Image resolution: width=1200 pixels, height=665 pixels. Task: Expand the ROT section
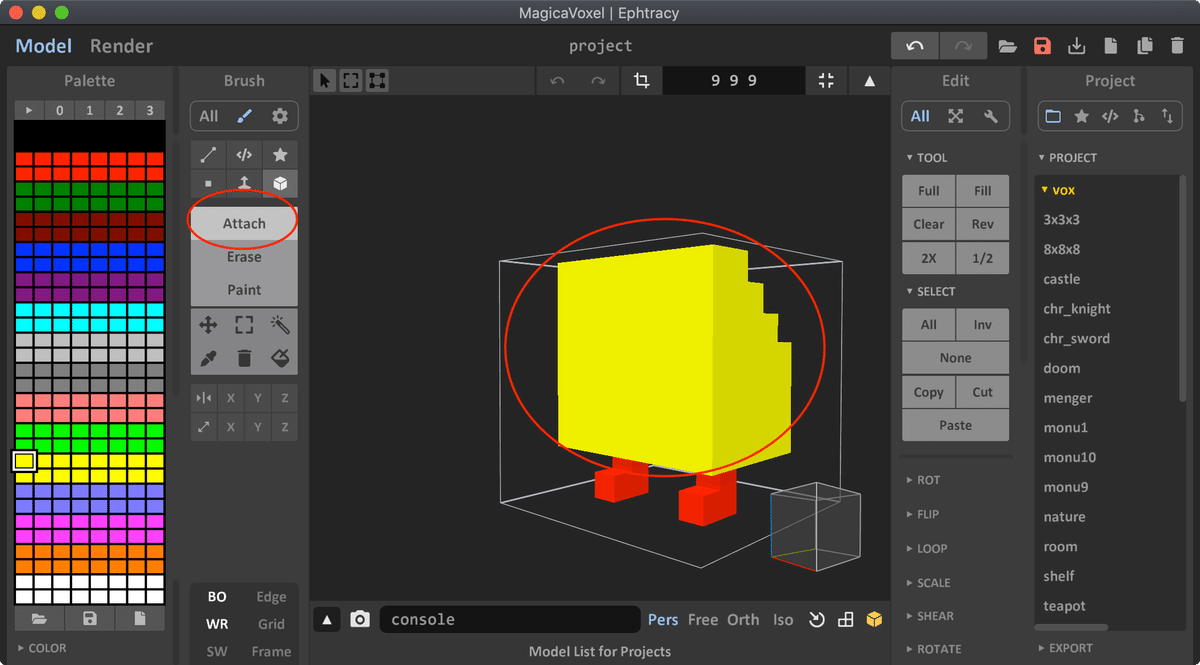point(923,480)
